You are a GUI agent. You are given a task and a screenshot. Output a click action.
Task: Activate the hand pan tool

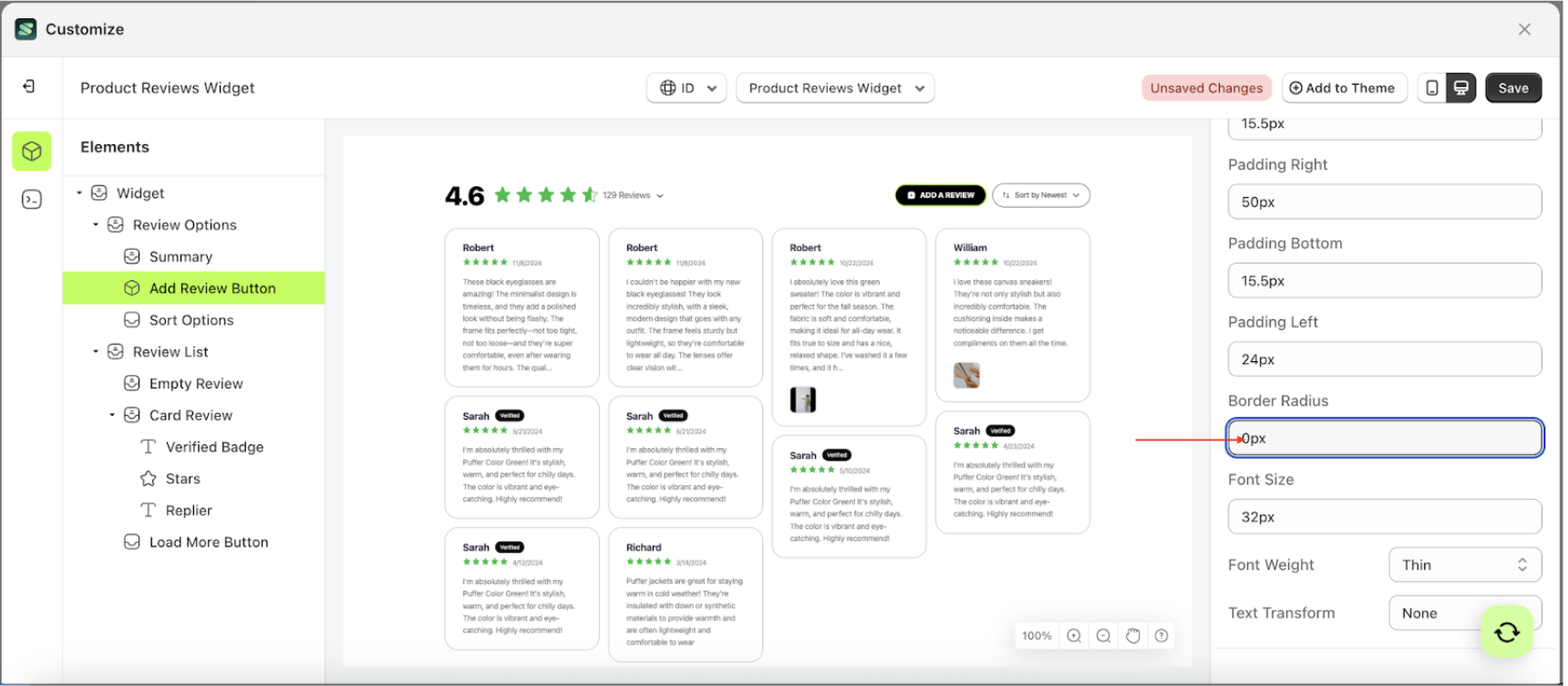1132,636
